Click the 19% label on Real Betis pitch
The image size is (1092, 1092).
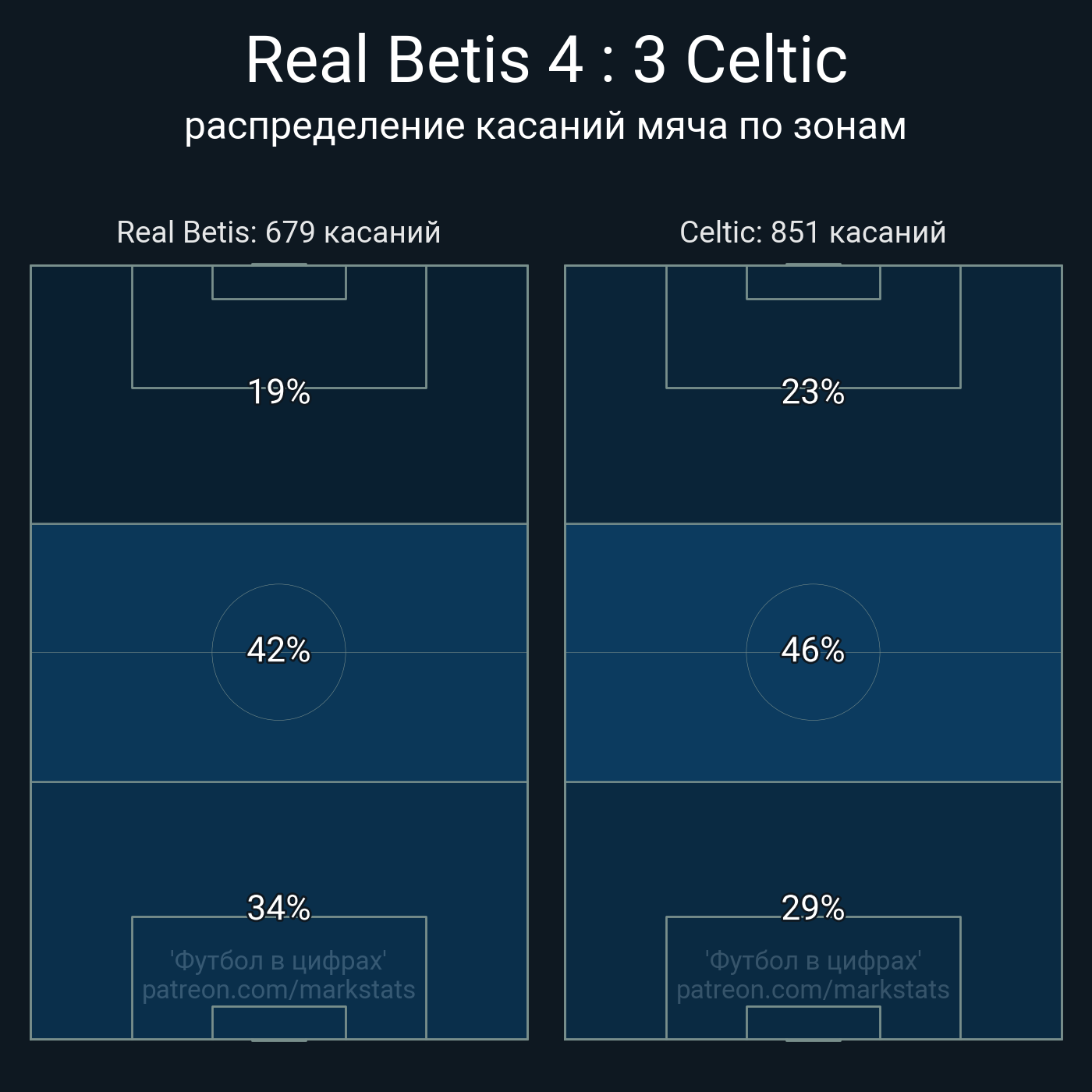tap(278, 392)
